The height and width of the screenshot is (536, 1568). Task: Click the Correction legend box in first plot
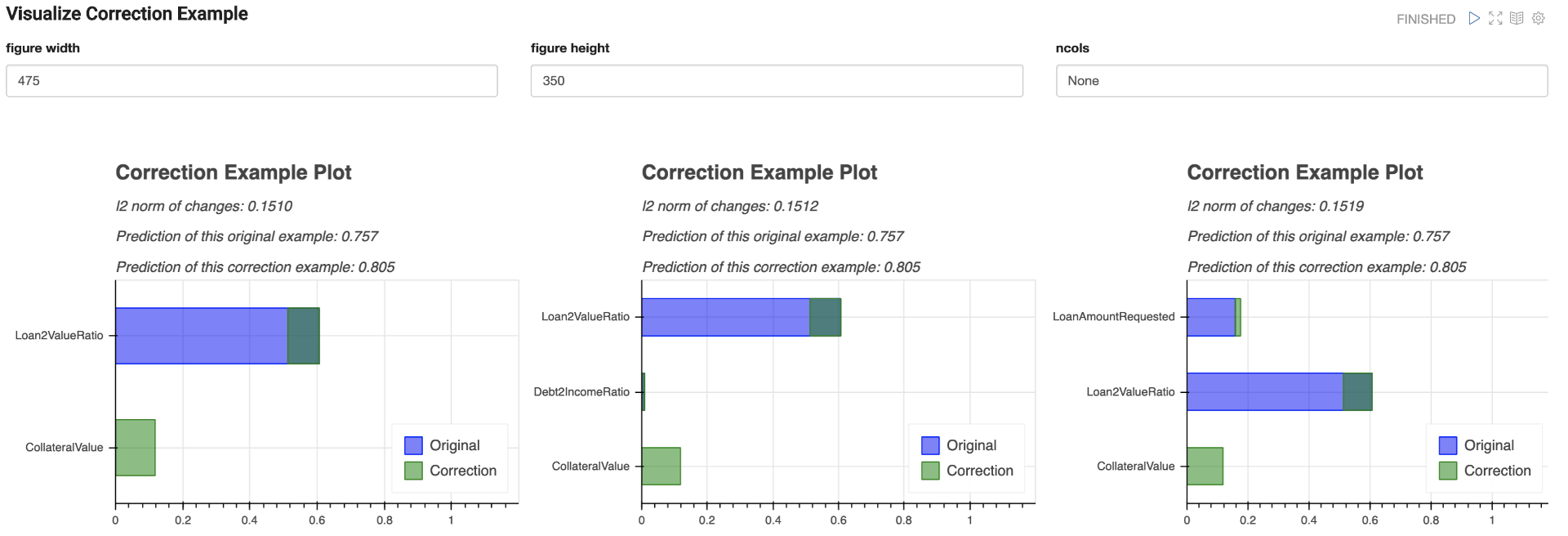[x=414, y=471]
